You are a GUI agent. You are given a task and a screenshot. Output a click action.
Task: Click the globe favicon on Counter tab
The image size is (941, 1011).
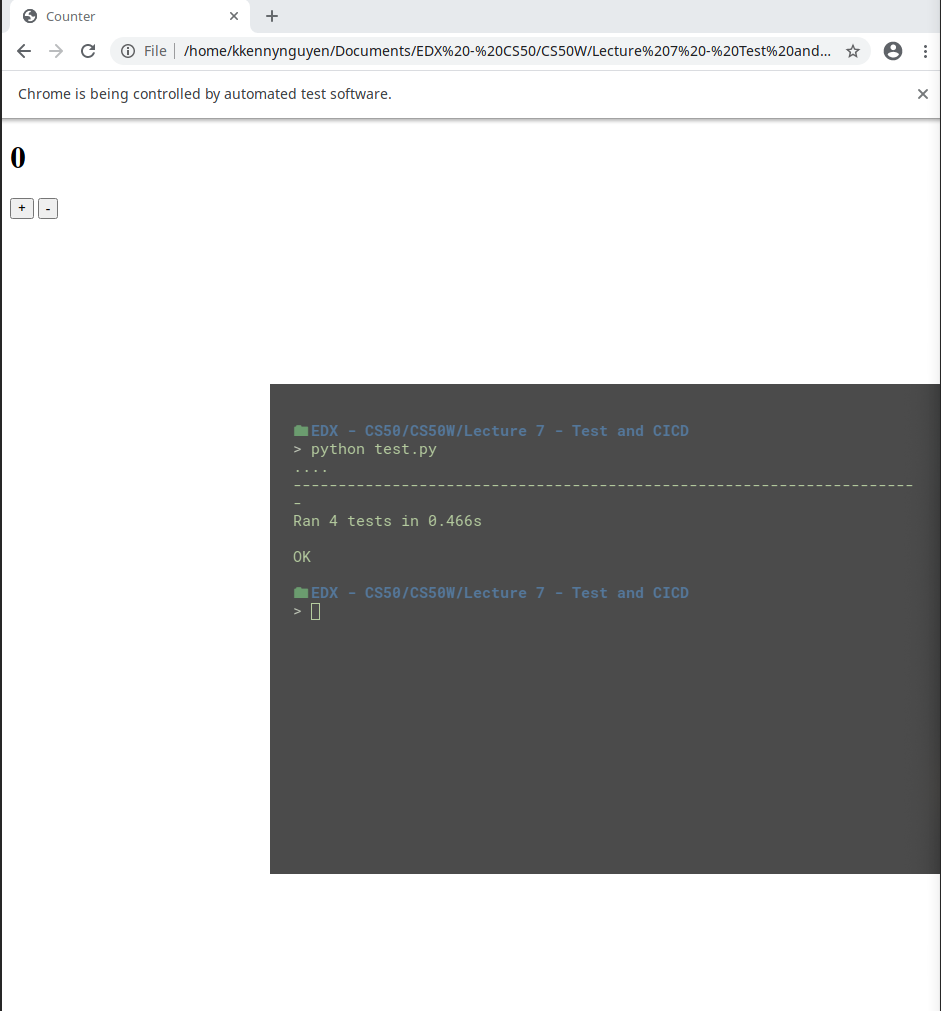pos(30,16)
